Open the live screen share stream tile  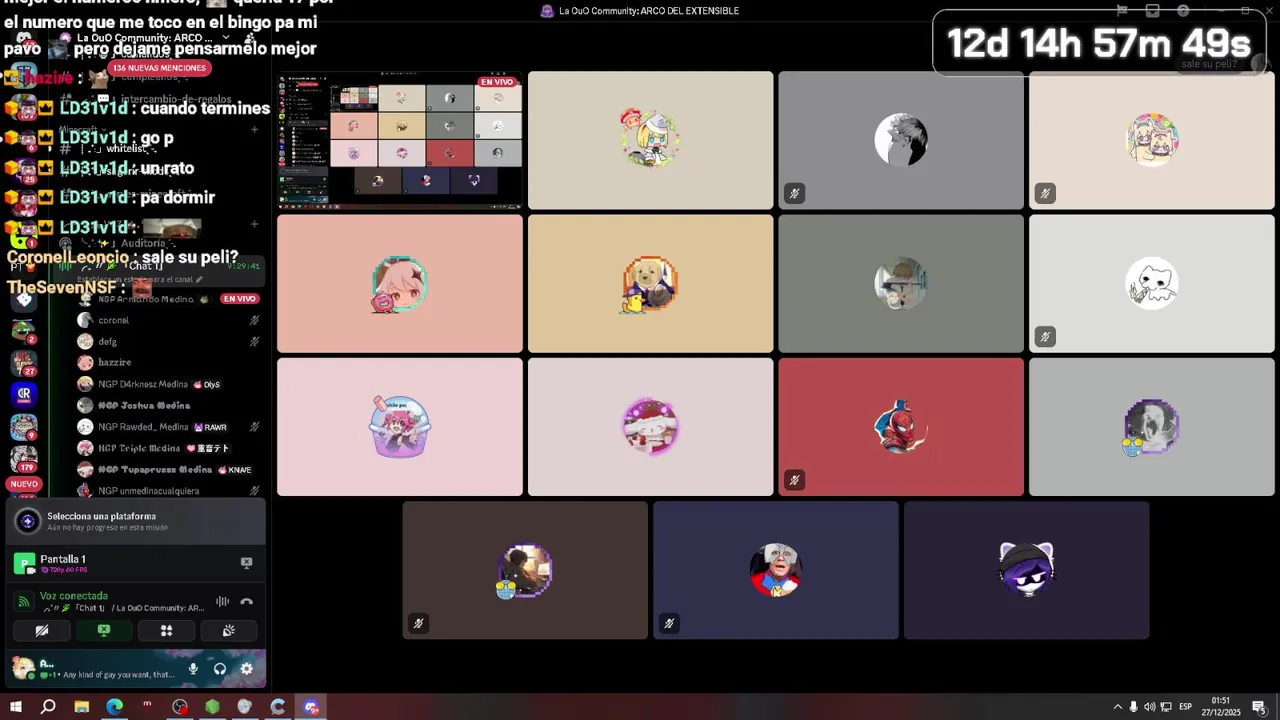pyautogui.click(x=400, y=140)
